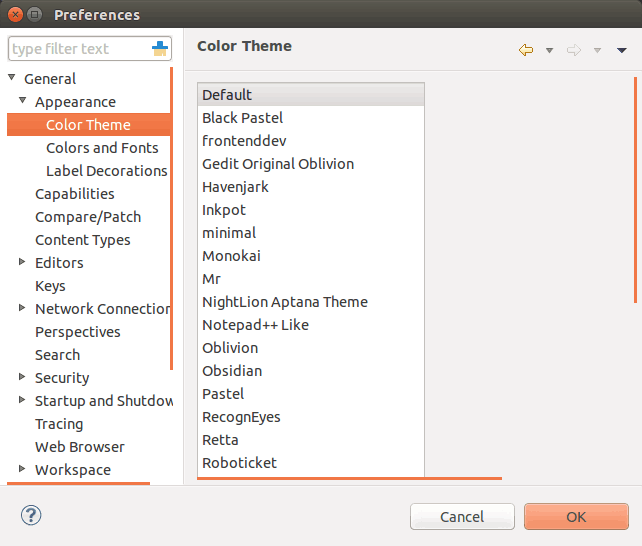Select the Monokai color theme
The image size is (642, 546).
(x=231, y=256)
